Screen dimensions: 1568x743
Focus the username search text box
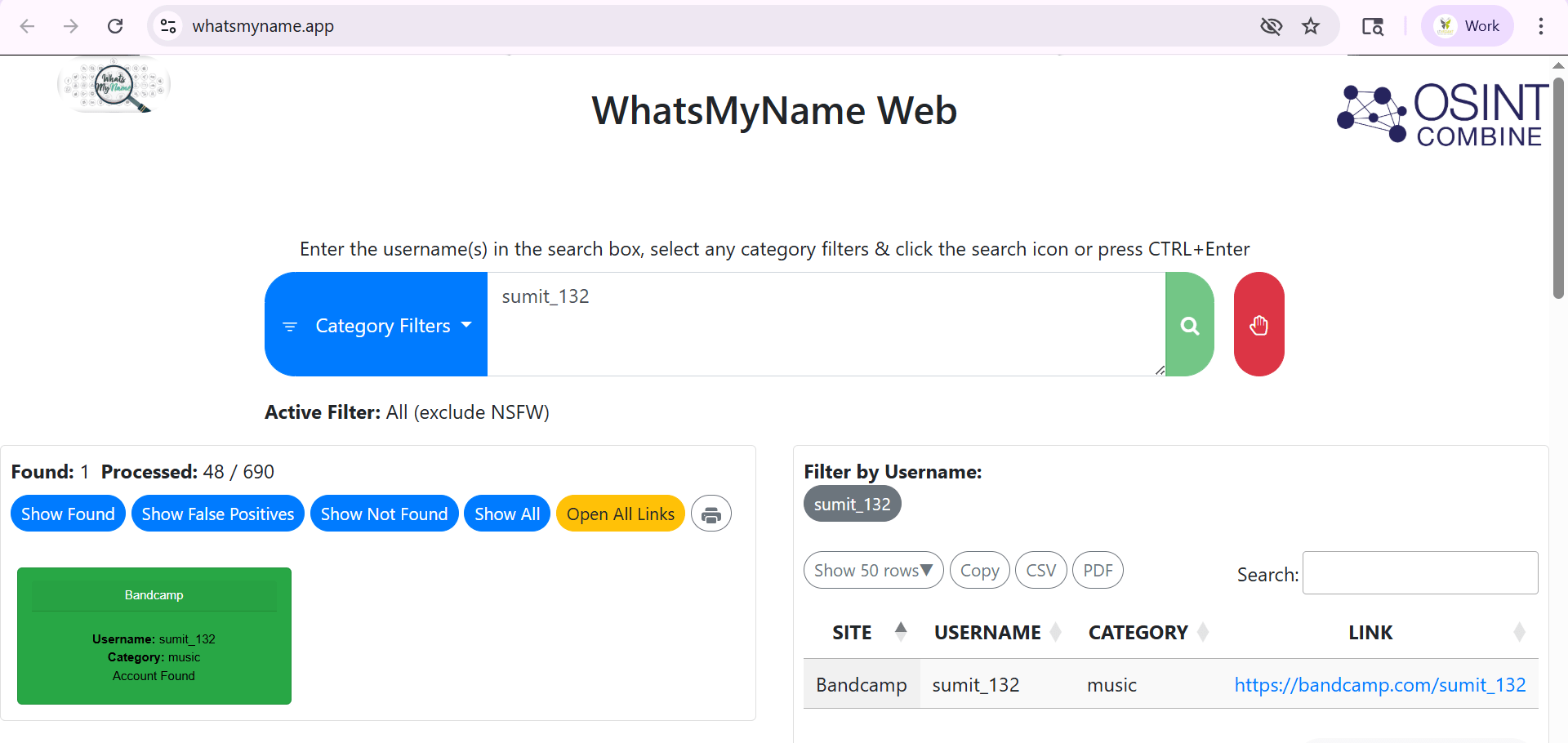[x=826, y=324]
